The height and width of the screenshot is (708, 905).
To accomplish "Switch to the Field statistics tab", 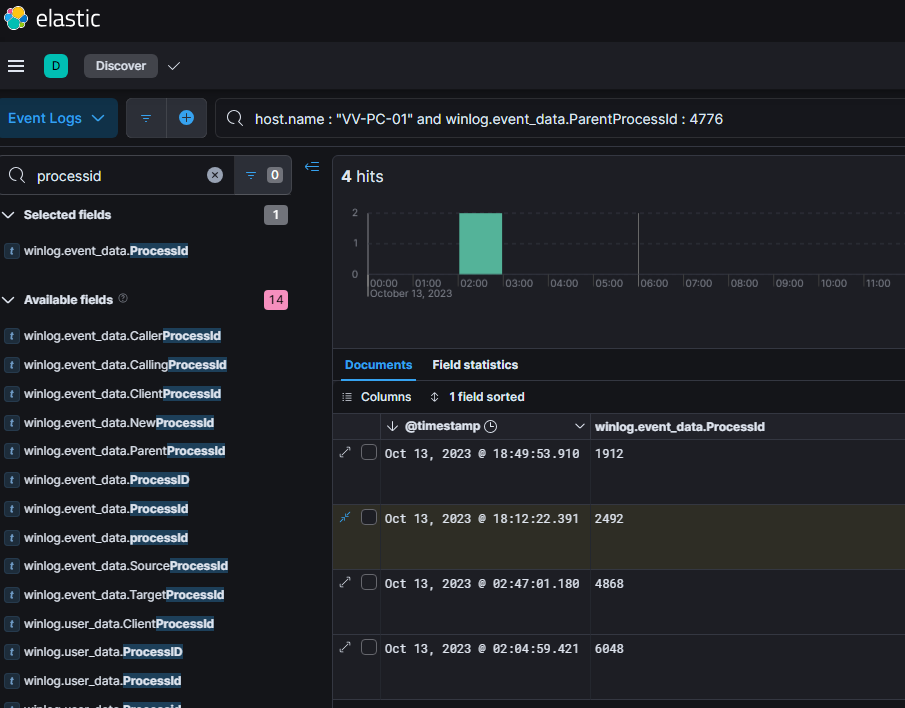I will [x=475, y=365].
